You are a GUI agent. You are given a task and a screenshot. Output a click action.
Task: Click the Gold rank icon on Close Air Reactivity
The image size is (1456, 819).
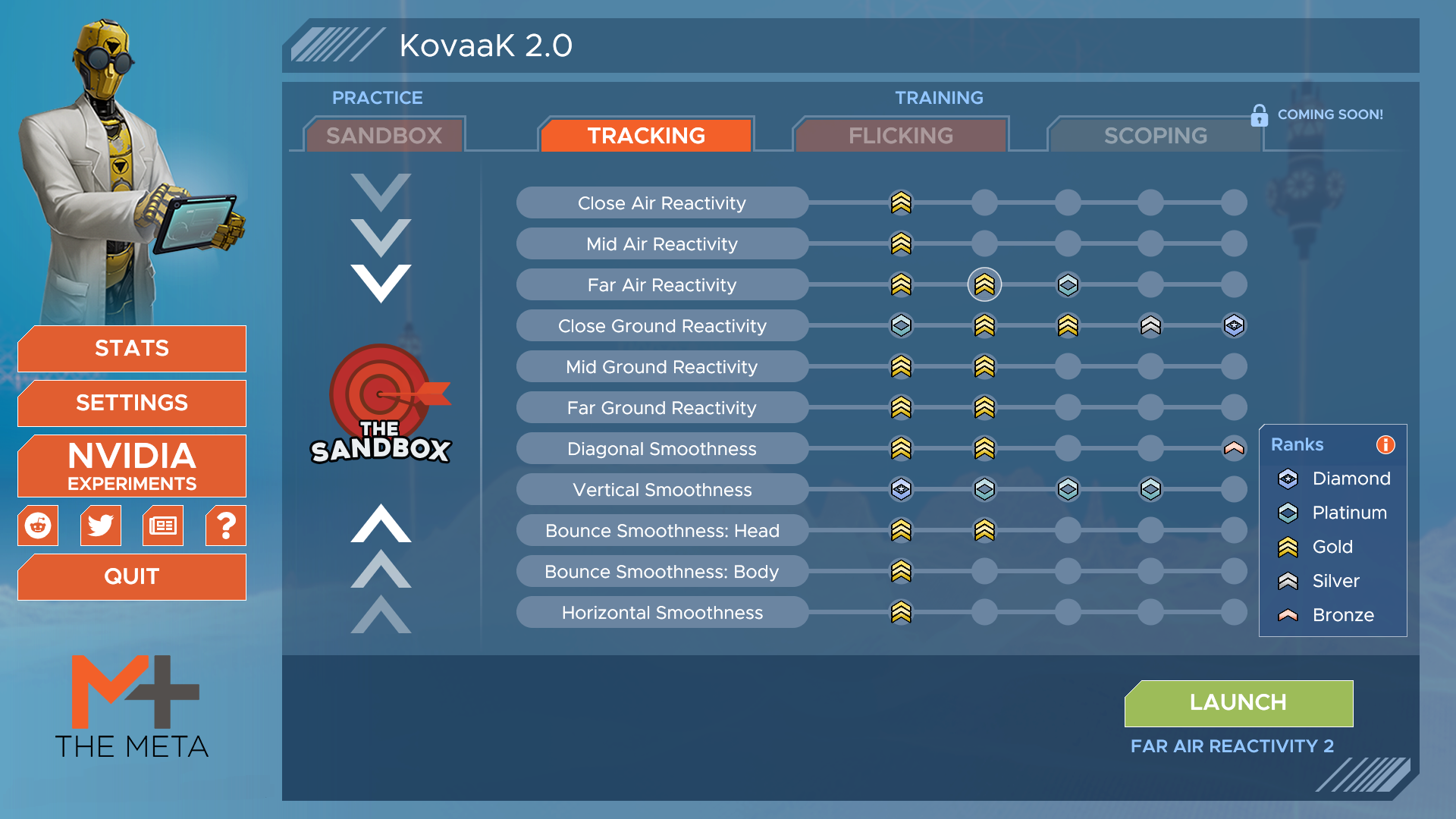pyautogui.click(x=899, y=203)
